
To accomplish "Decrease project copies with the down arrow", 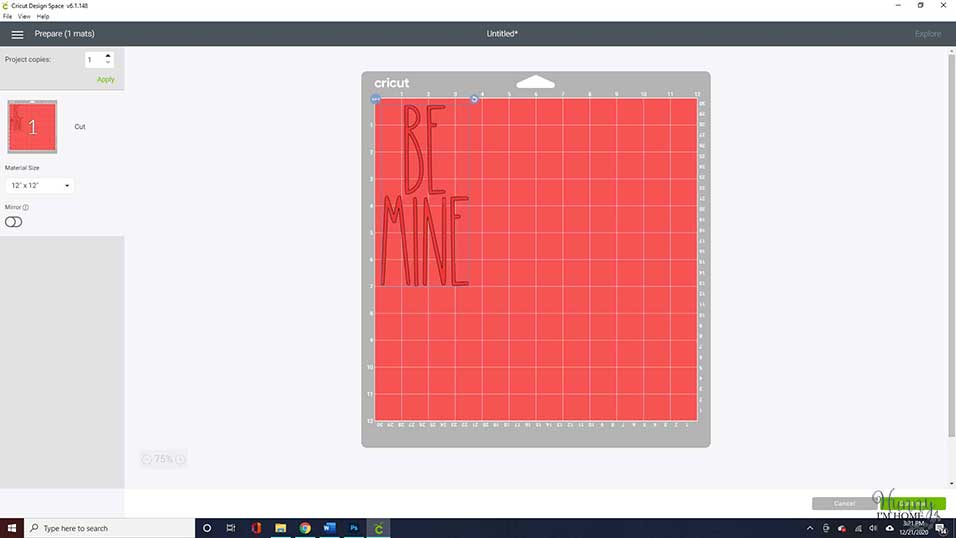I will coord(108,62).
